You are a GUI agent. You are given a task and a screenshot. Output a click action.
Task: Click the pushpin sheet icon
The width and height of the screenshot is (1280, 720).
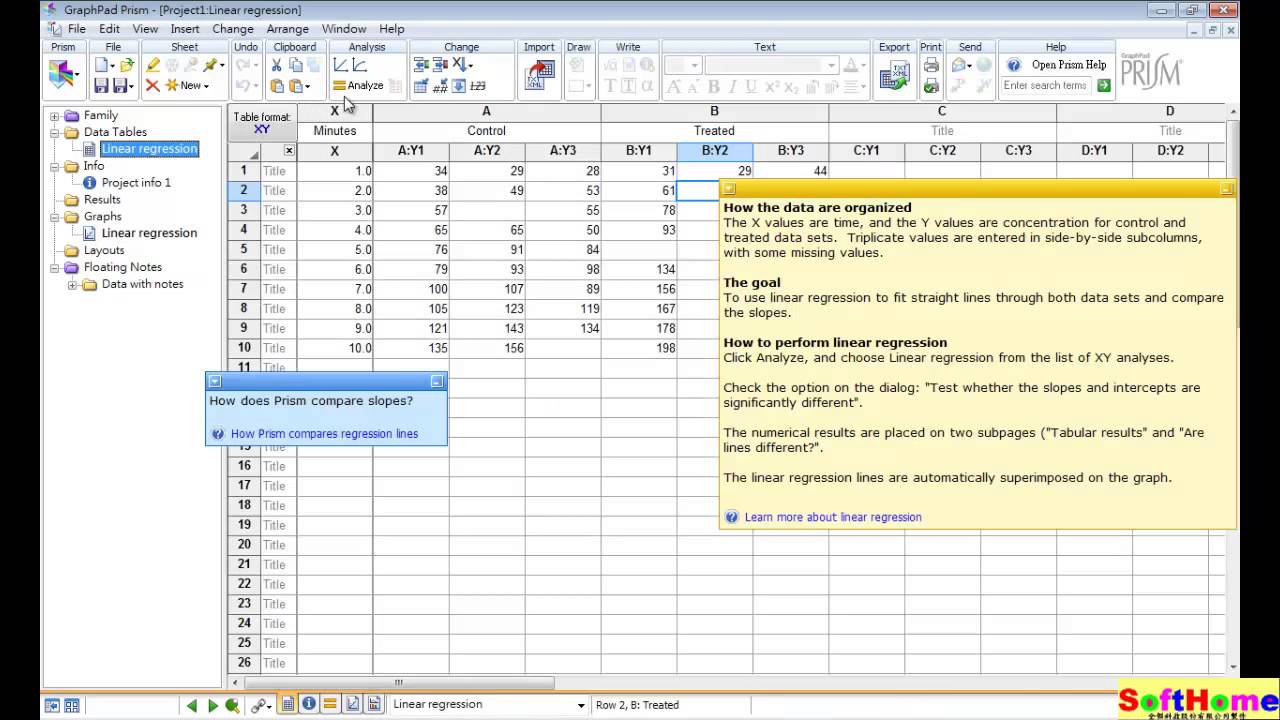[x=211, y=65]
